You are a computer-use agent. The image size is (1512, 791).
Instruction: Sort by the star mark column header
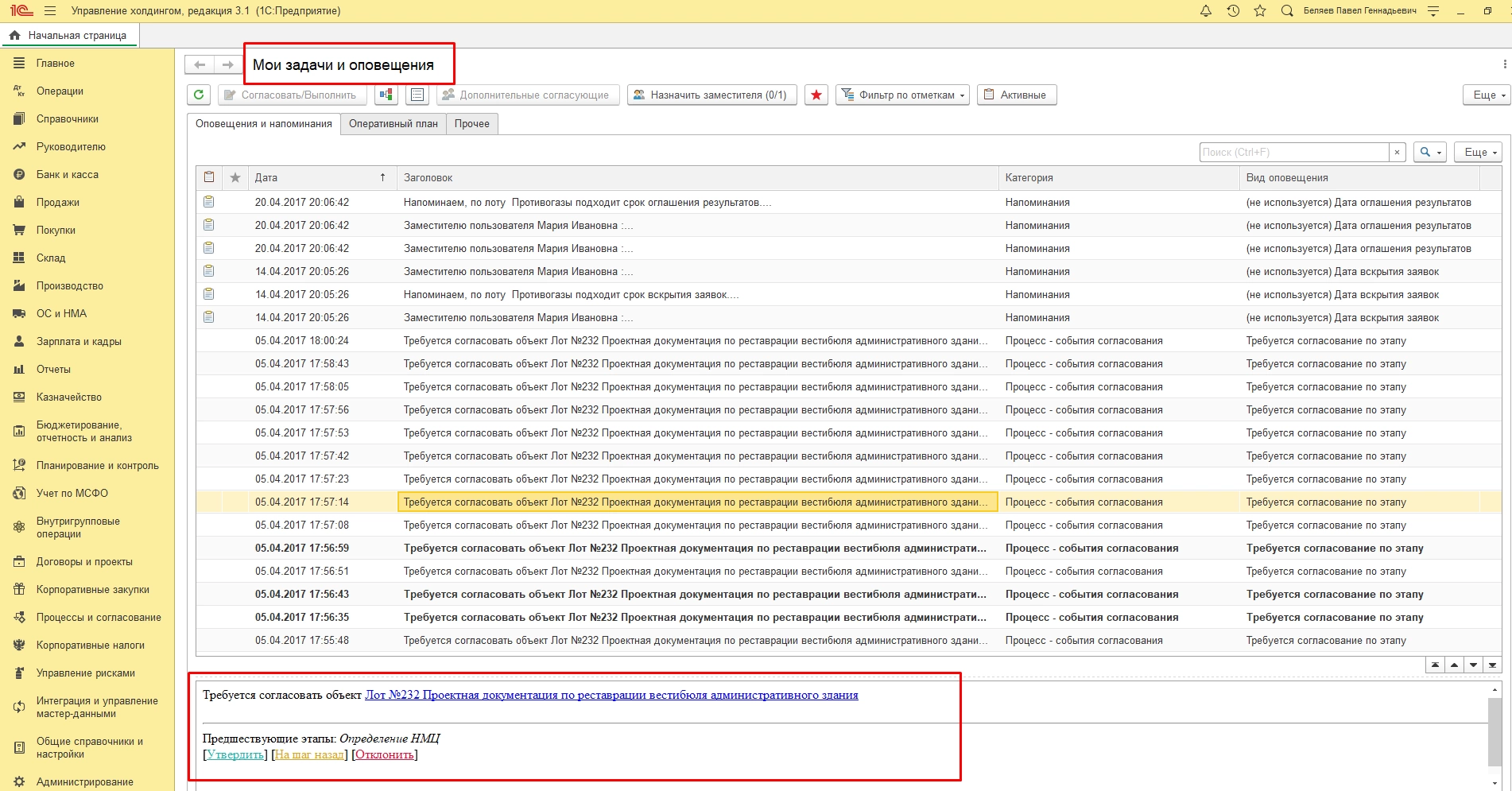[x=235, y=178]
